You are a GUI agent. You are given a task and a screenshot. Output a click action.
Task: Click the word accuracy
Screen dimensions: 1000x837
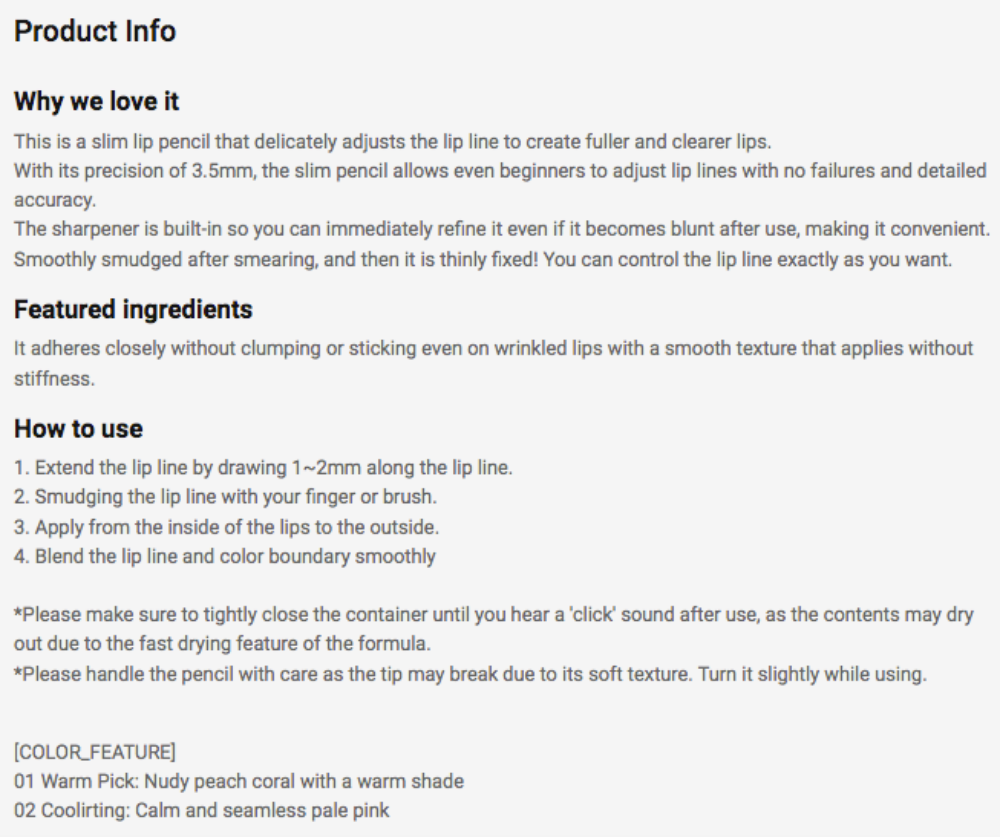pyautogui.click(x=55, y=200)
